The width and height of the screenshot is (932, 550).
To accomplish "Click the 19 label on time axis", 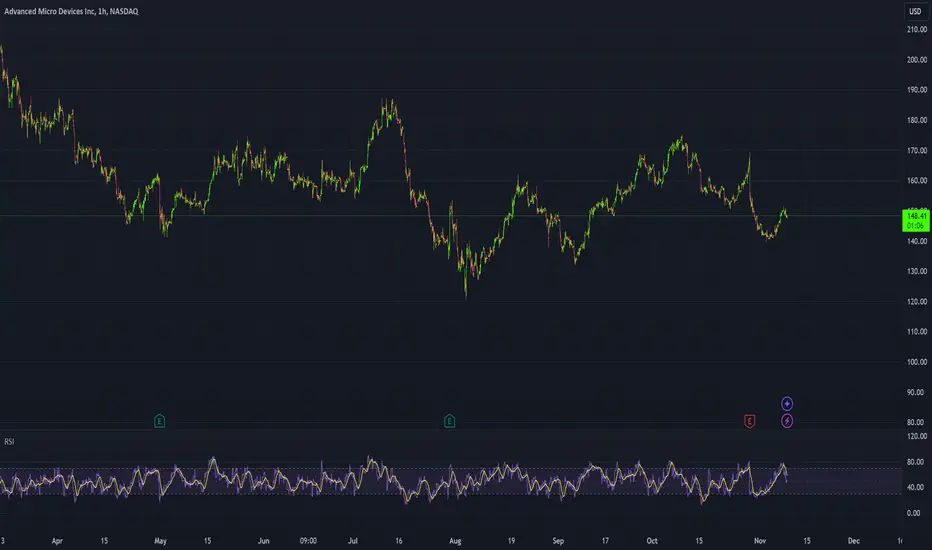I will [x=511, y=541].
